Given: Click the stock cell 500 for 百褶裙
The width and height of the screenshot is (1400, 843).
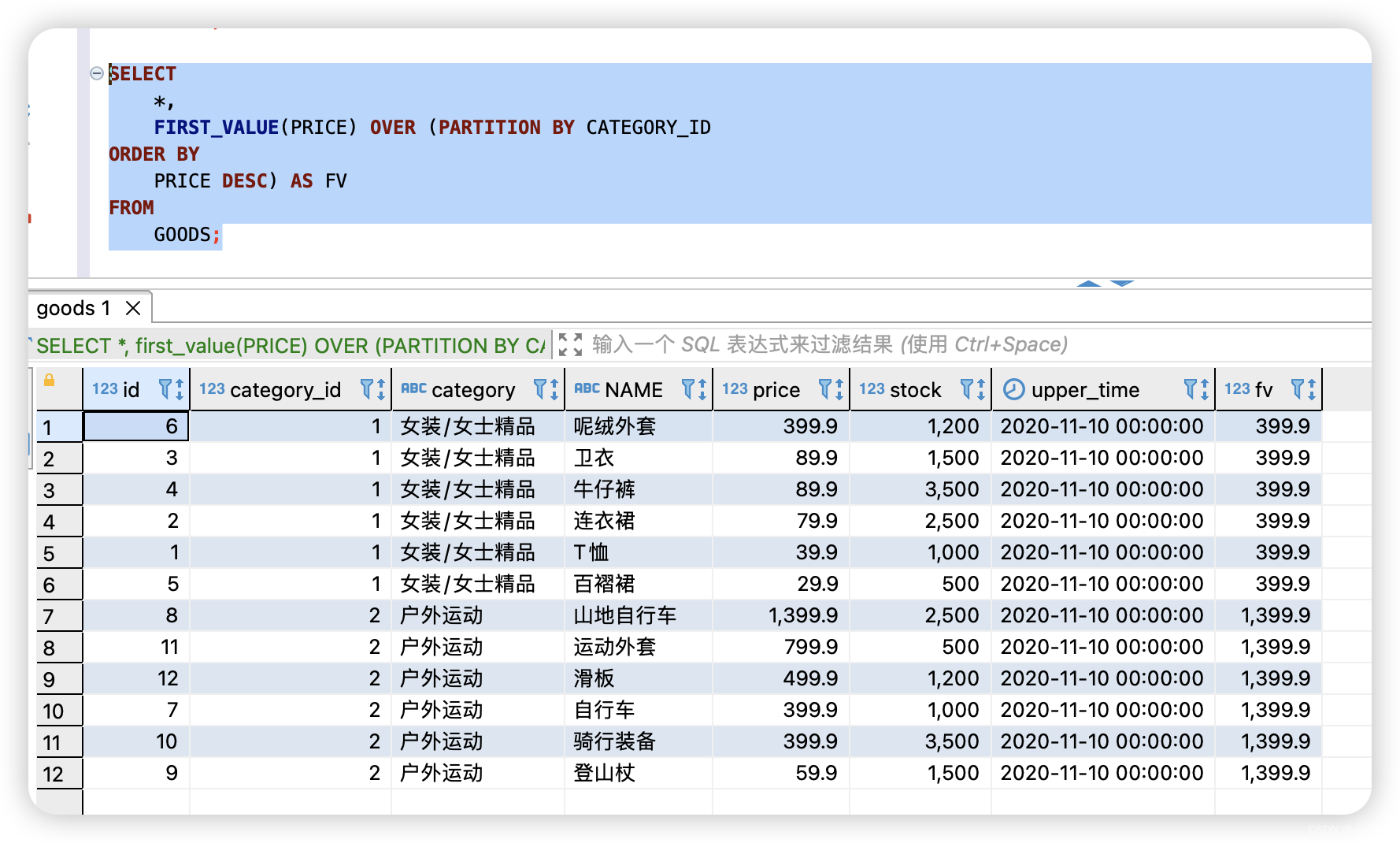Looking at the screenshot, I should (x=920, y=584).
